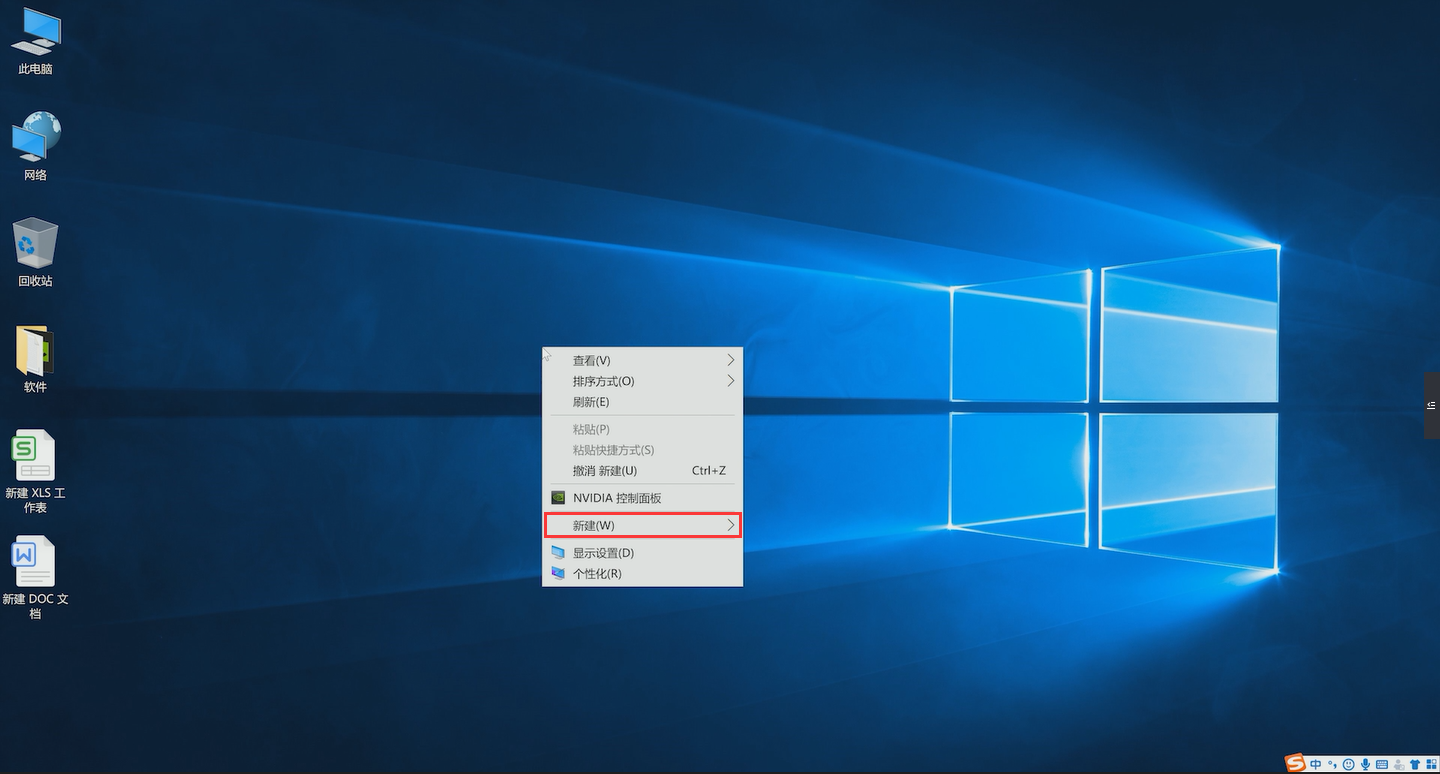Toggle the 中 Chinese/English mode in Sogou bar
Screen dimensions: 1440x774
[1315, 764]
